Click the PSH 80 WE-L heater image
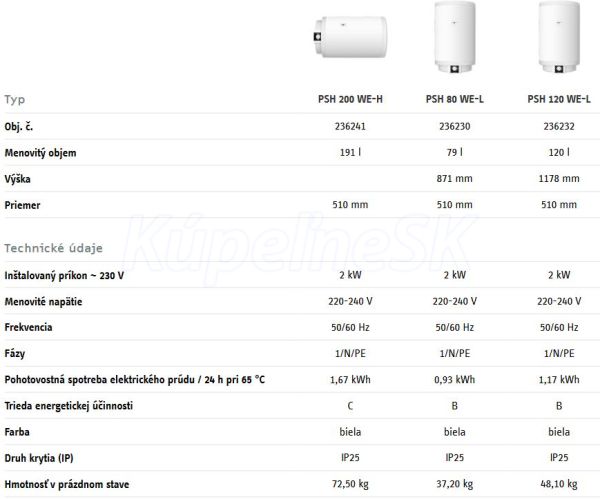Viewport: 600px width, 499px height. [455, 39]
